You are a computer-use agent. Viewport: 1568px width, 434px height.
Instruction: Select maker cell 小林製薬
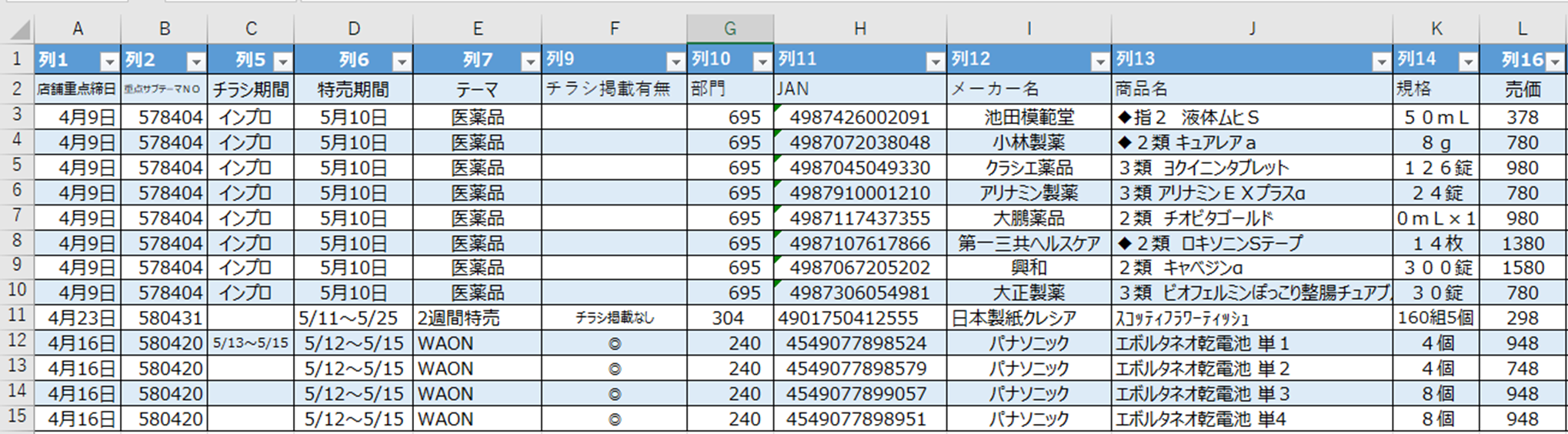[x=1029, y=142]
